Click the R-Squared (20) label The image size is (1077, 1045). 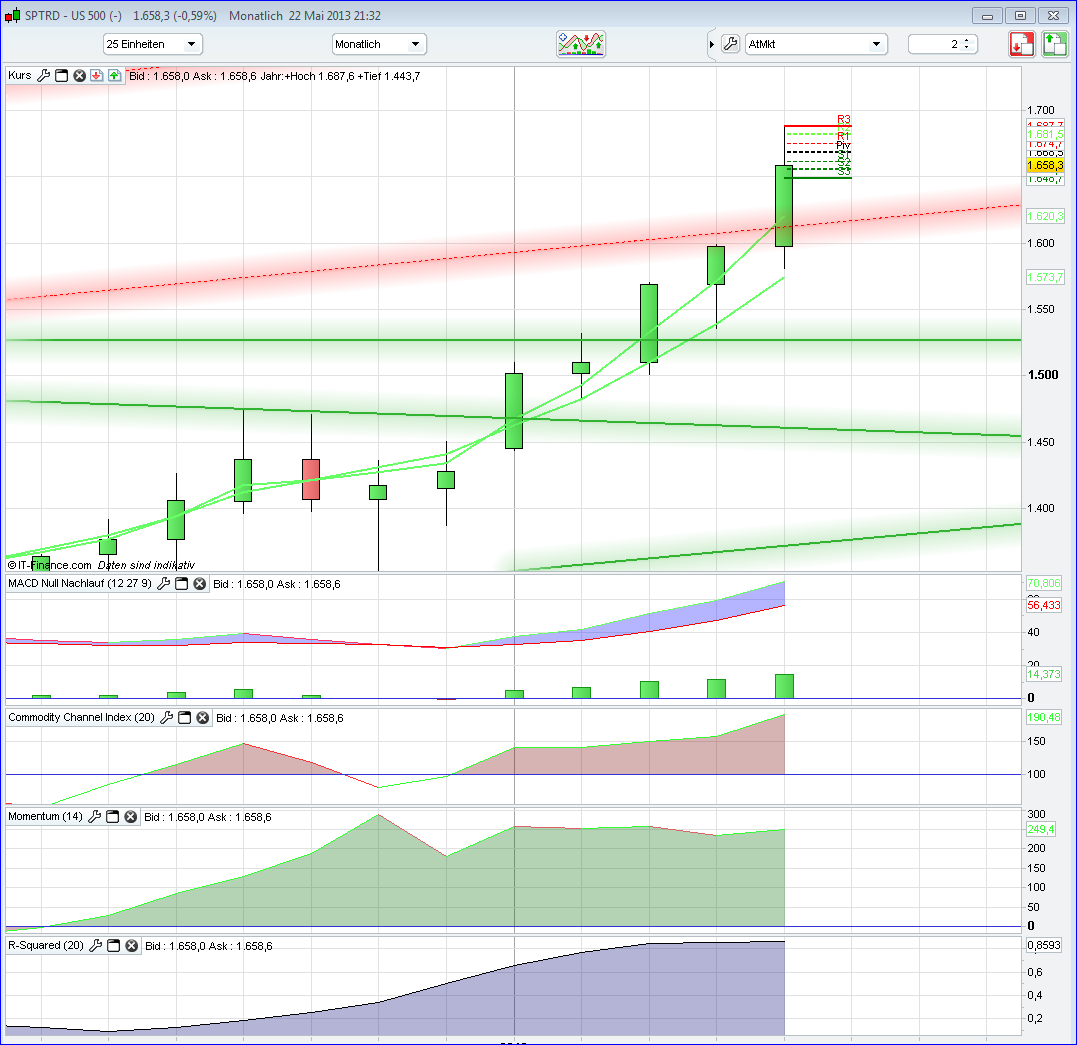click(46, 945)
